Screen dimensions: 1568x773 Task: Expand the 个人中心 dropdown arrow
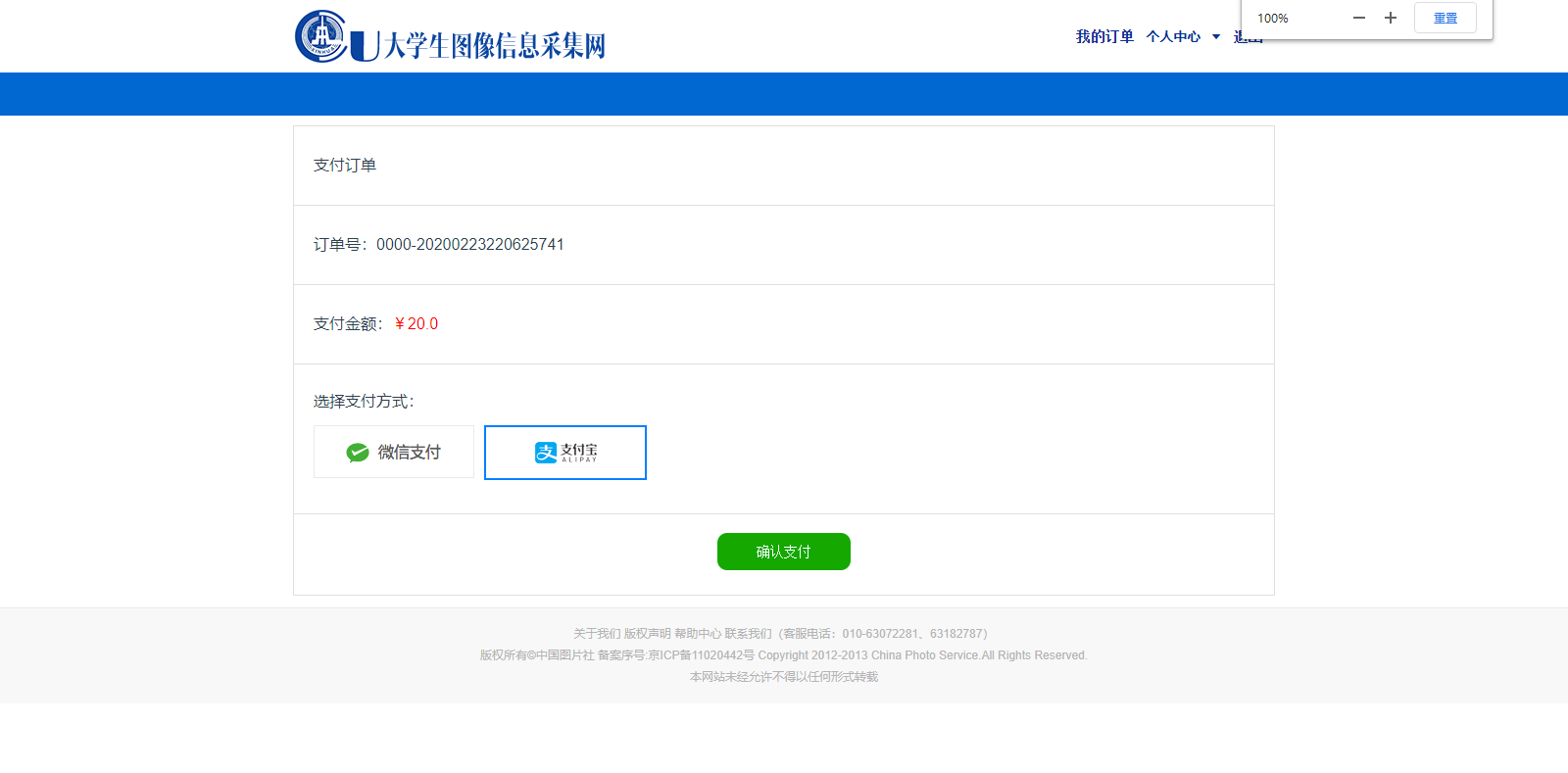[1216, 36]
